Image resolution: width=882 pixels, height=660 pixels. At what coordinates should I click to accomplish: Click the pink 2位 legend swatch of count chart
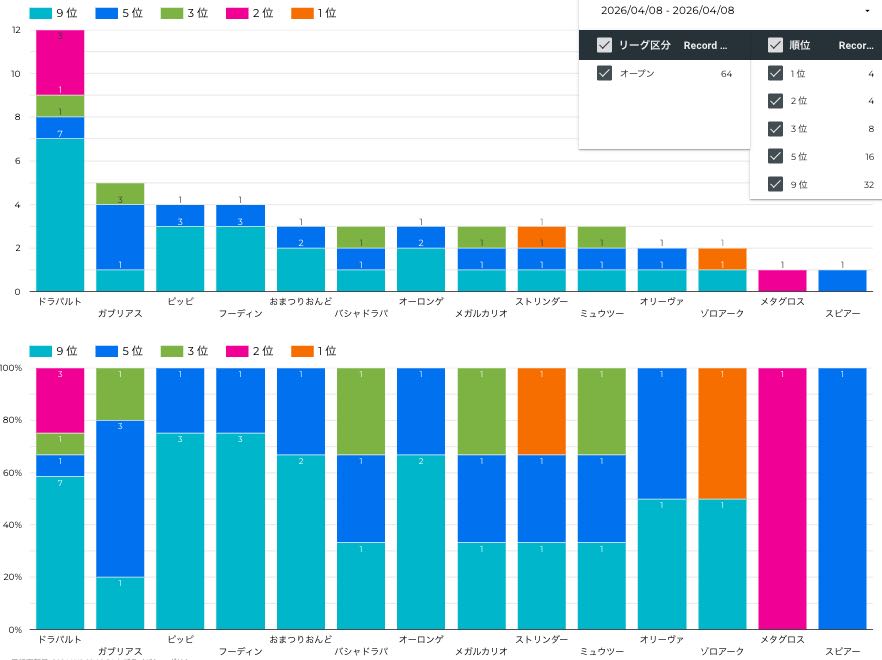(238, 15)
